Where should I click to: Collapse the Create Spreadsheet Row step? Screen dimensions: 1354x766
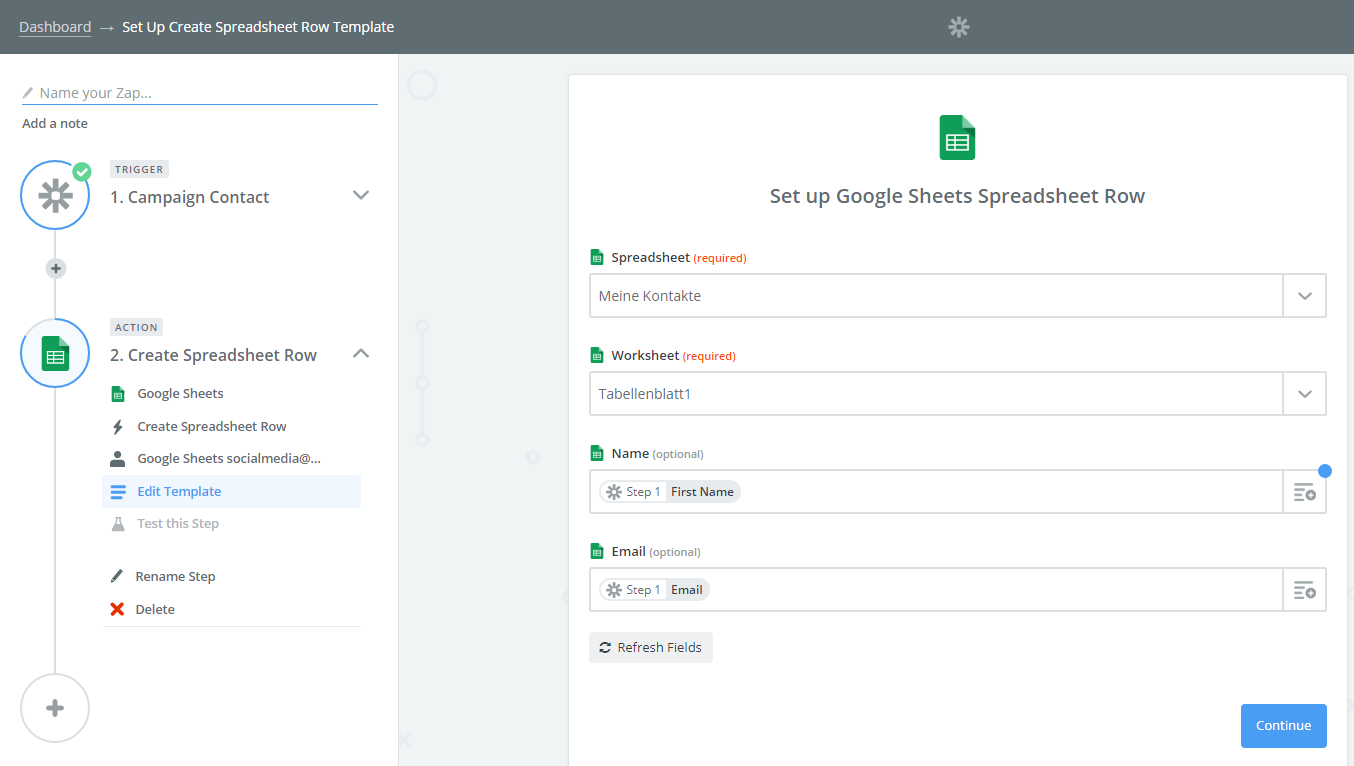coord(361,353)
